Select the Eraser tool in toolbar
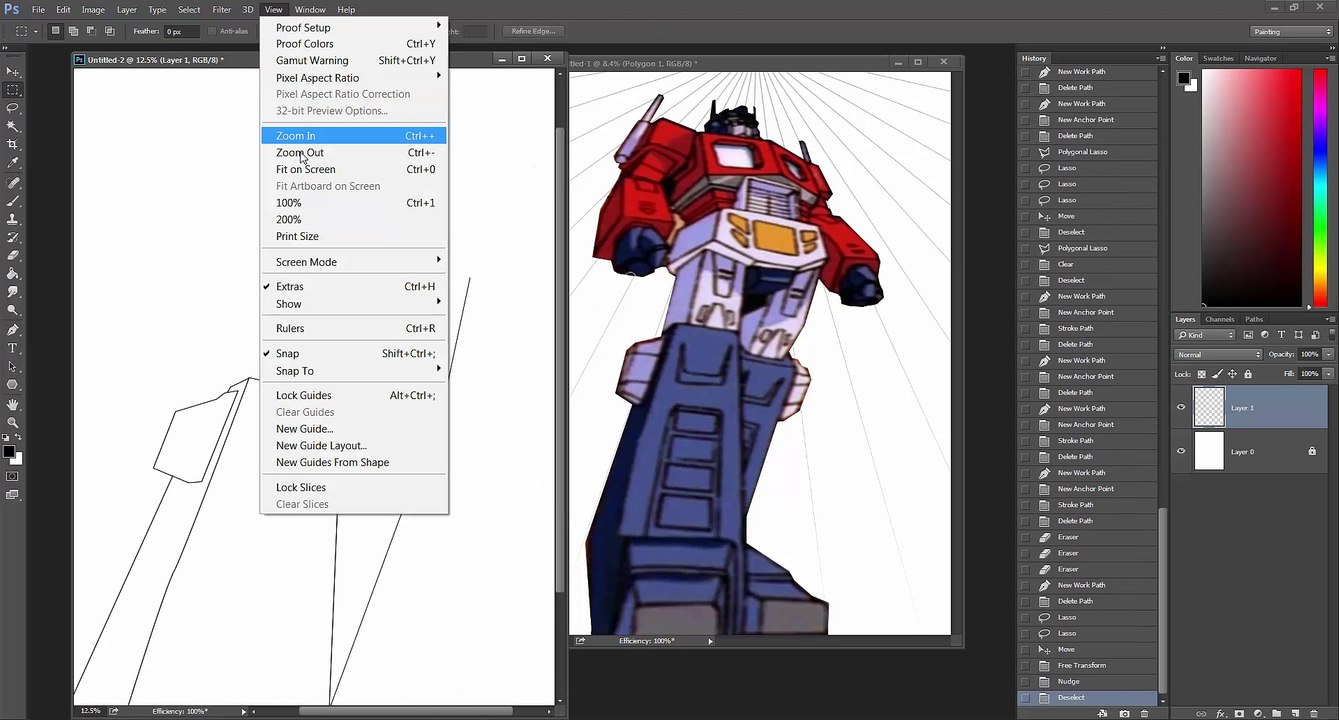The height and width of the screenshot is (720, 1339). [x=13, y=255]
